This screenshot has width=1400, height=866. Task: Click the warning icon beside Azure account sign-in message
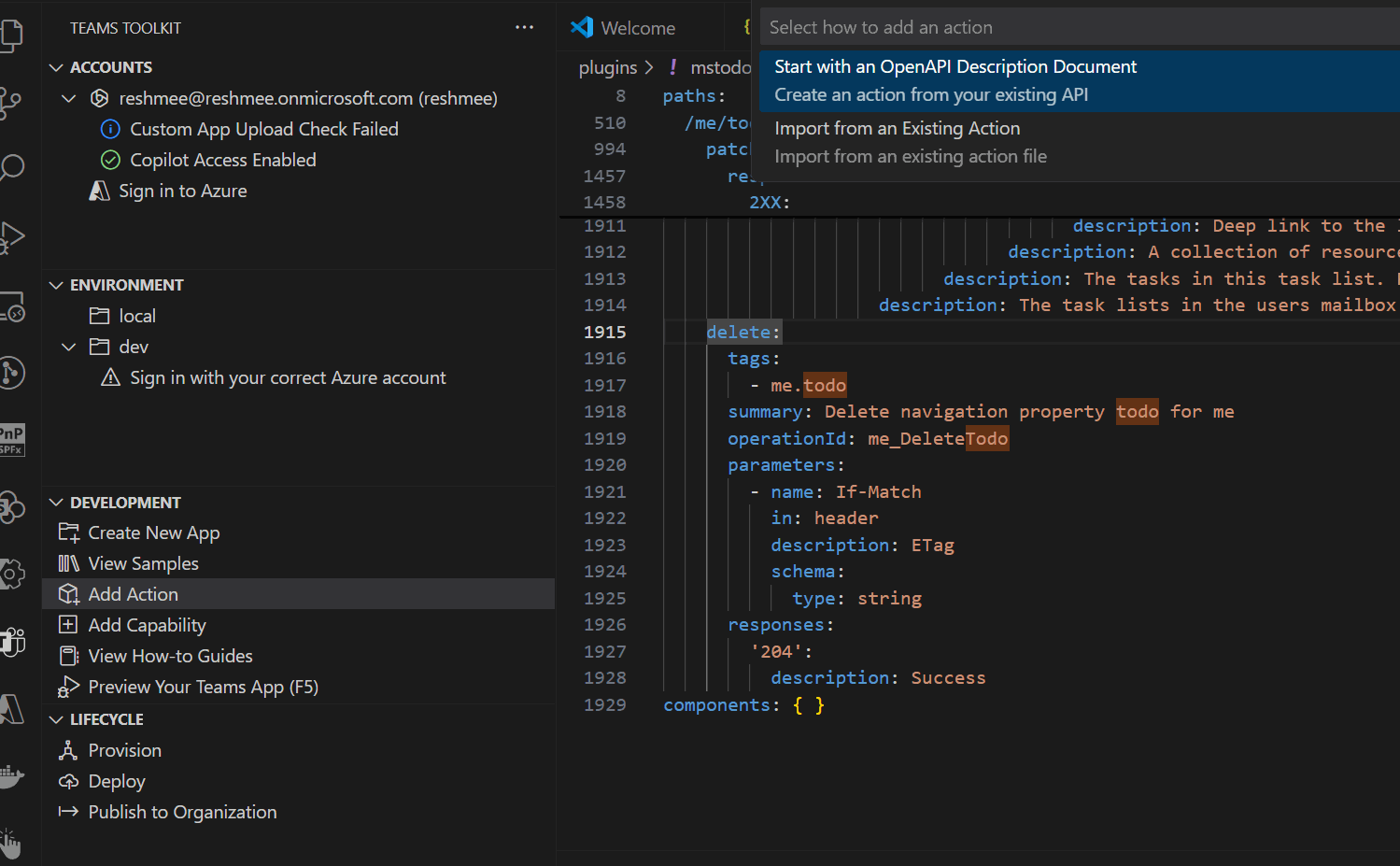(111, 377)
